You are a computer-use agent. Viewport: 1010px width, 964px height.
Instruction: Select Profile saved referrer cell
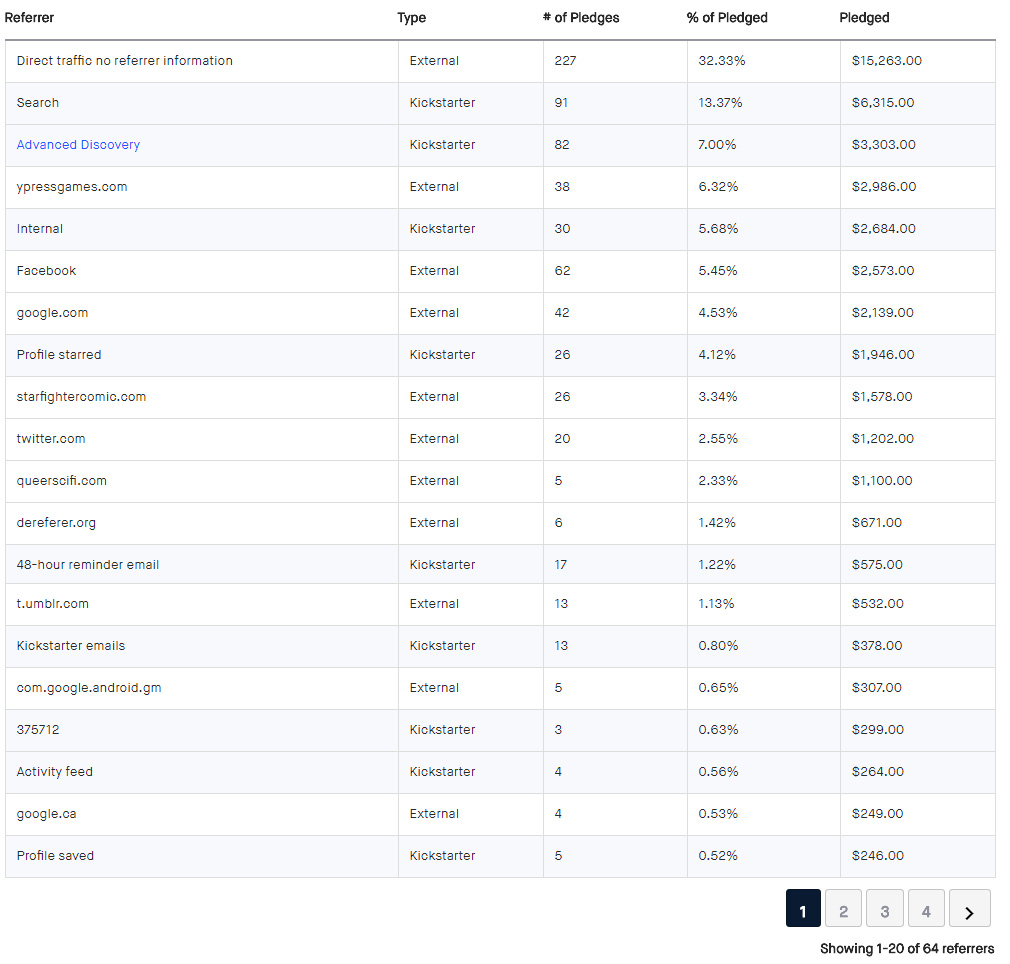coord(202,856)
